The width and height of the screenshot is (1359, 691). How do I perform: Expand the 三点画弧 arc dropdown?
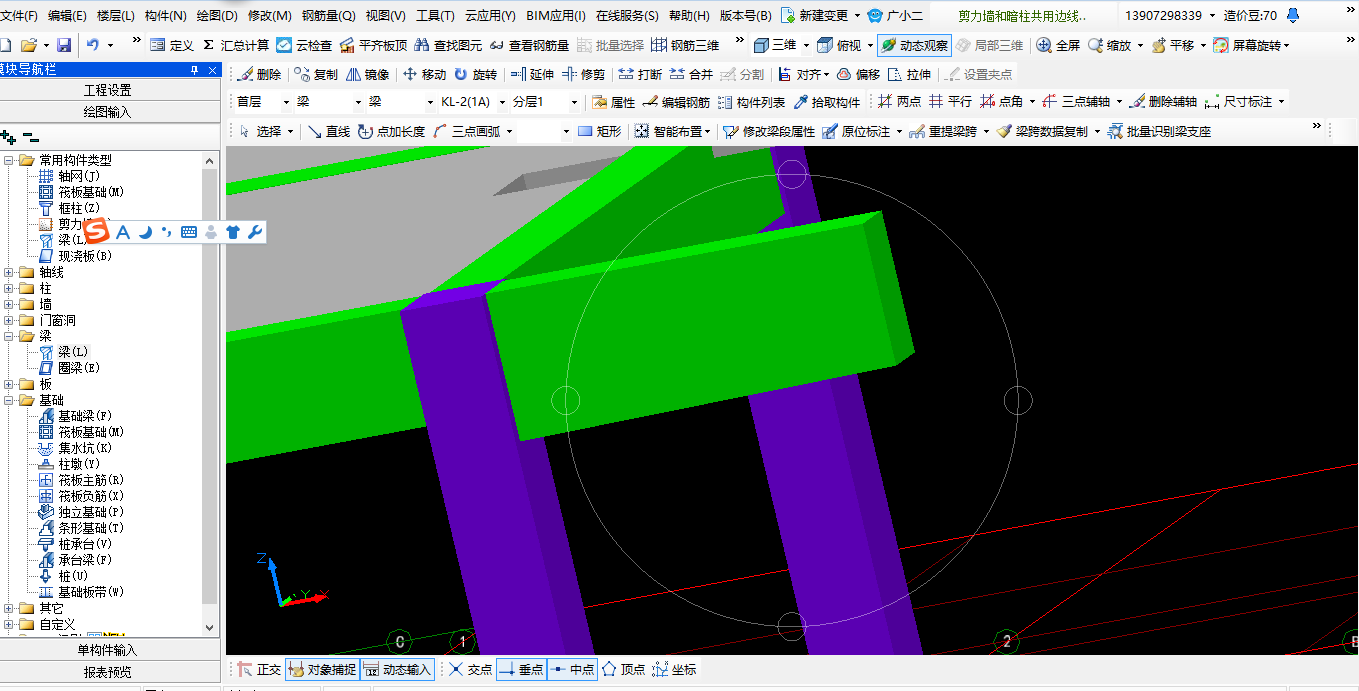tap(509, 131)
